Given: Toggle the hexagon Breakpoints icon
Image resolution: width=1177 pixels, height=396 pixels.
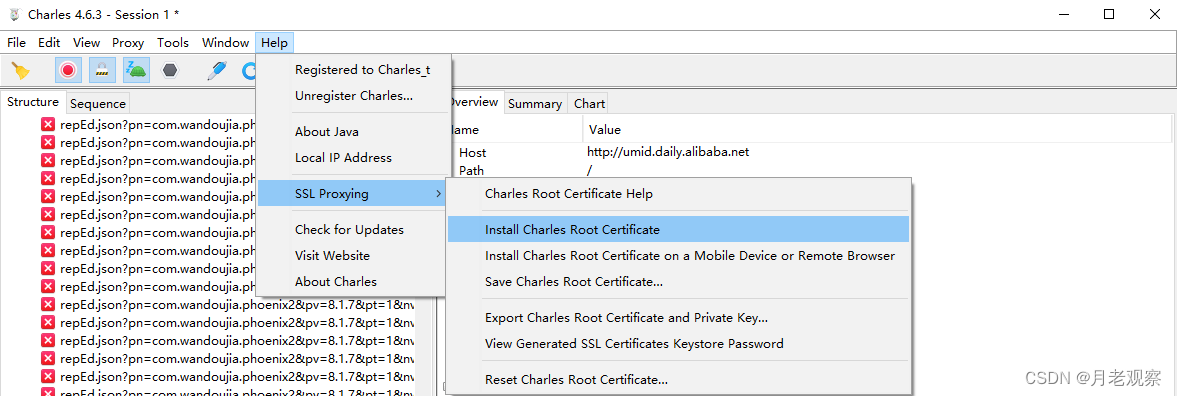Looking at the screenshot, I should 171,70.
